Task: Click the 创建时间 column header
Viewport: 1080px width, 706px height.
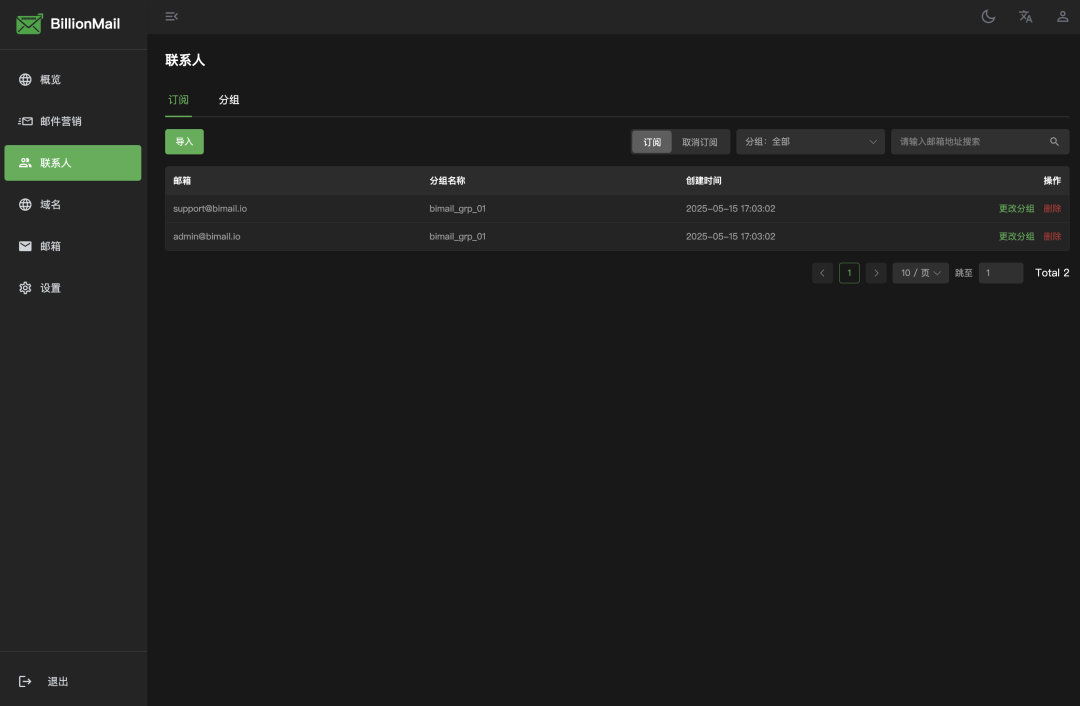Action: 703,180
